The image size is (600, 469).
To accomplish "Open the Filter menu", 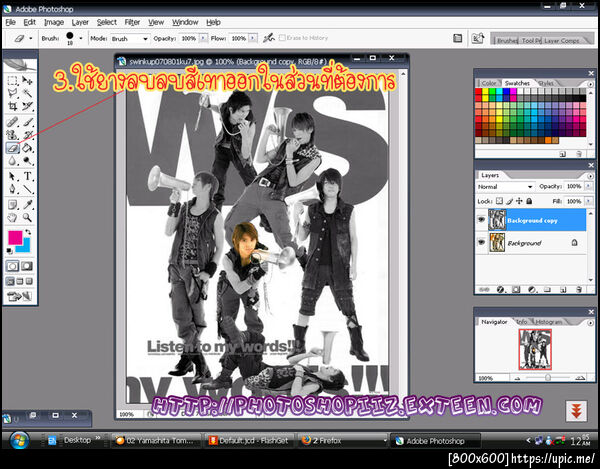I will 132,22.
